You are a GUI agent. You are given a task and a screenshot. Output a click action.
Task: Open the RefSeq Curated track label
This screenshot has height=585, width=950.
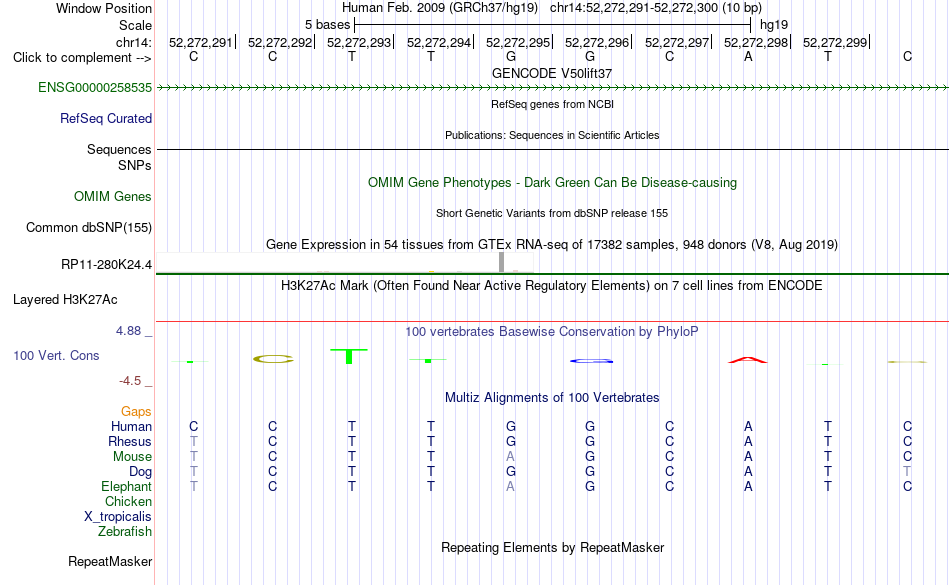coord(105,119)
